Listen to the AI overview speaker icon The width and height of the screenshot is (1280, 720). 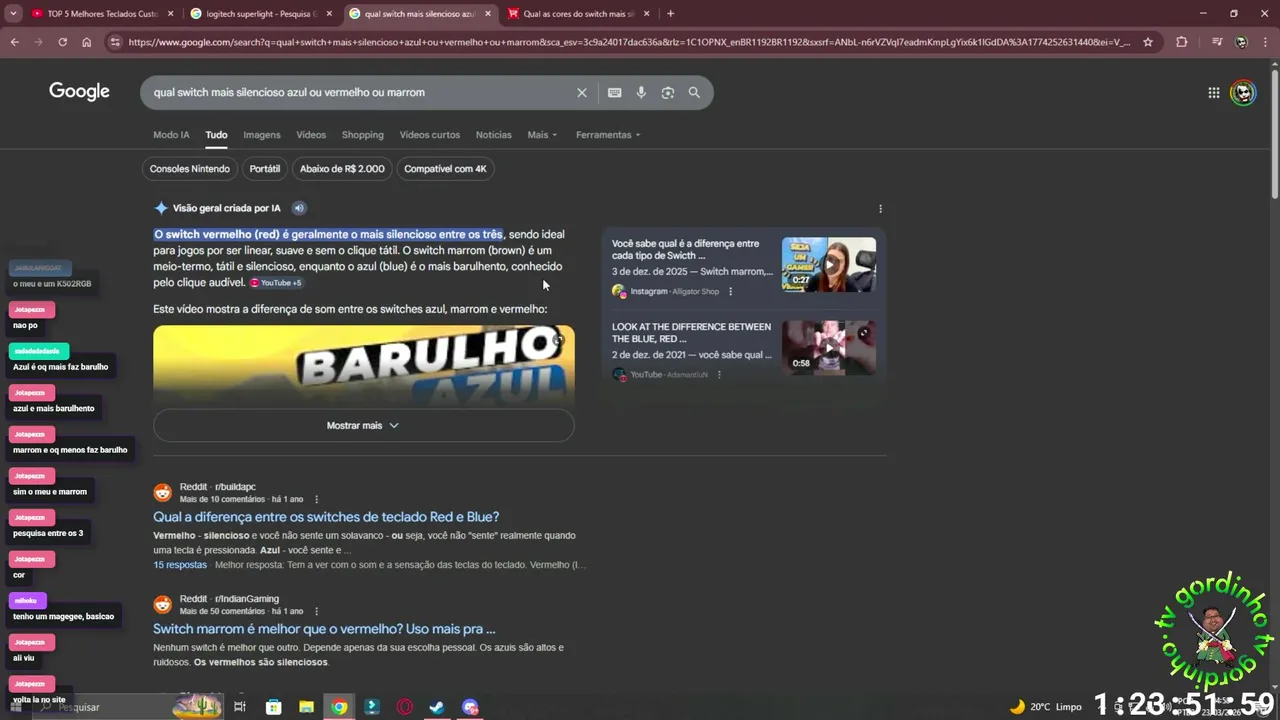[298, 208]
